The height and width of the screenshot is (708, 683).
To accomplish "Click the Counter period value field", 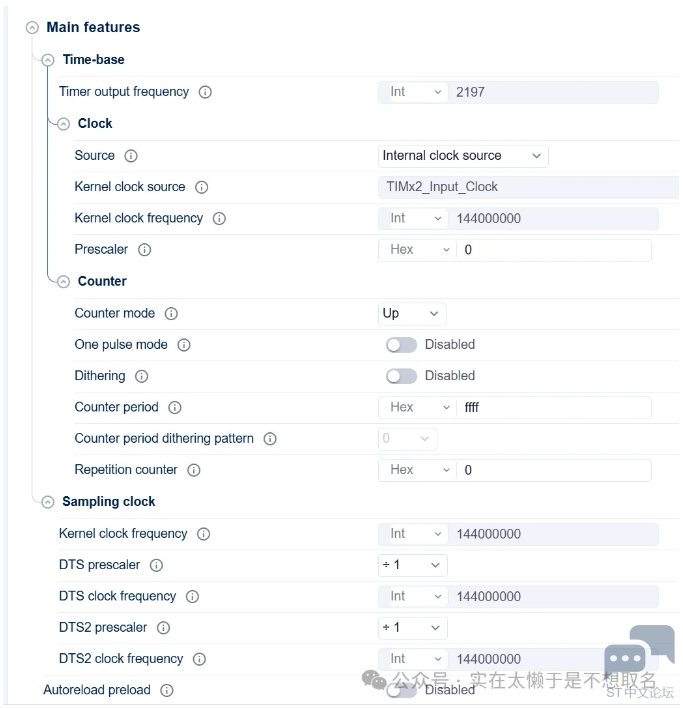I will tap(553, 408).
